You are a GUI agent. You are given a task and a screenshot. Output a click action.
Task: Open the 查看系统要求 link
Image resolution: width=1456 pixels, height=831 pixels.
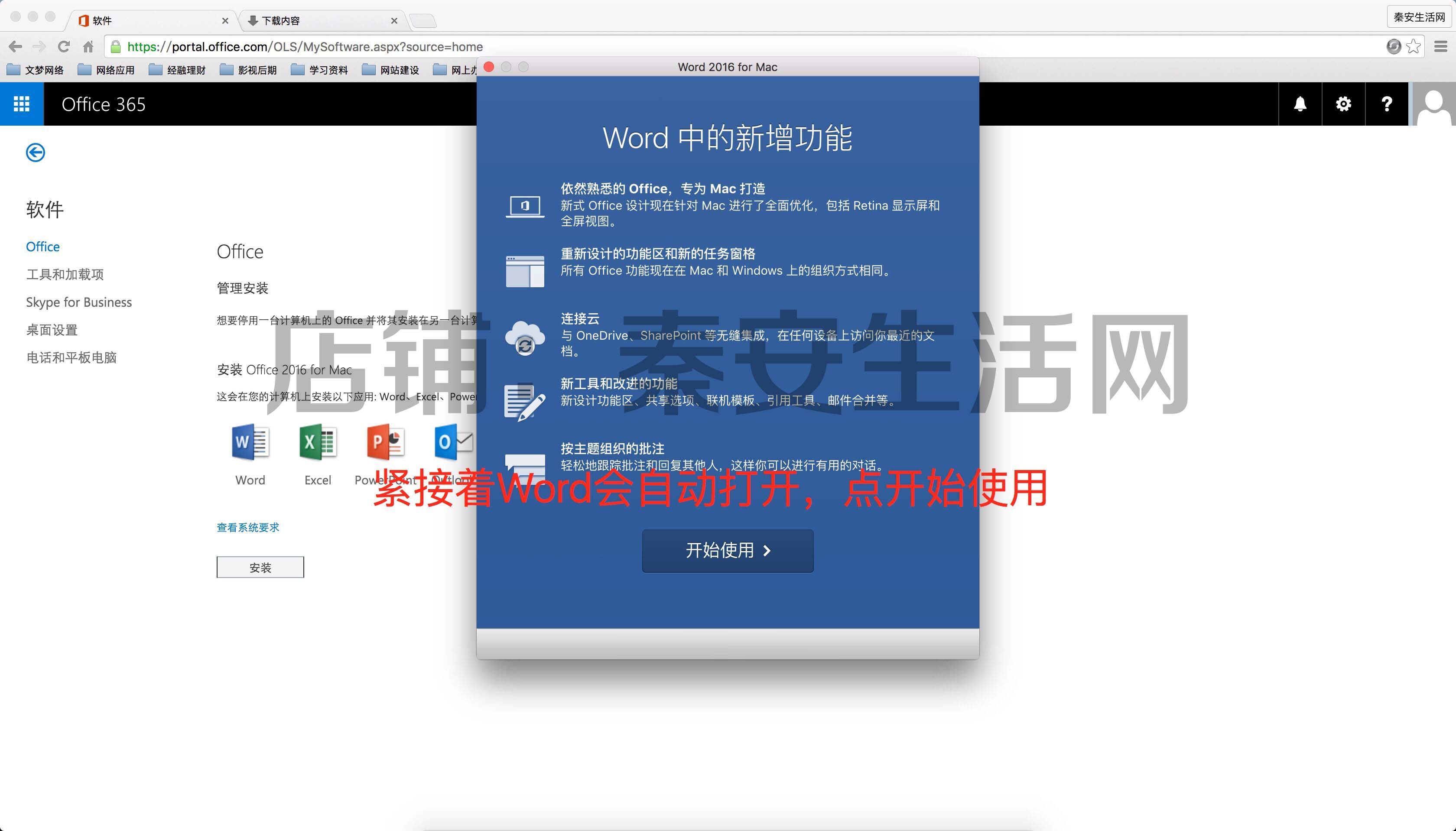tap(248, 527)
